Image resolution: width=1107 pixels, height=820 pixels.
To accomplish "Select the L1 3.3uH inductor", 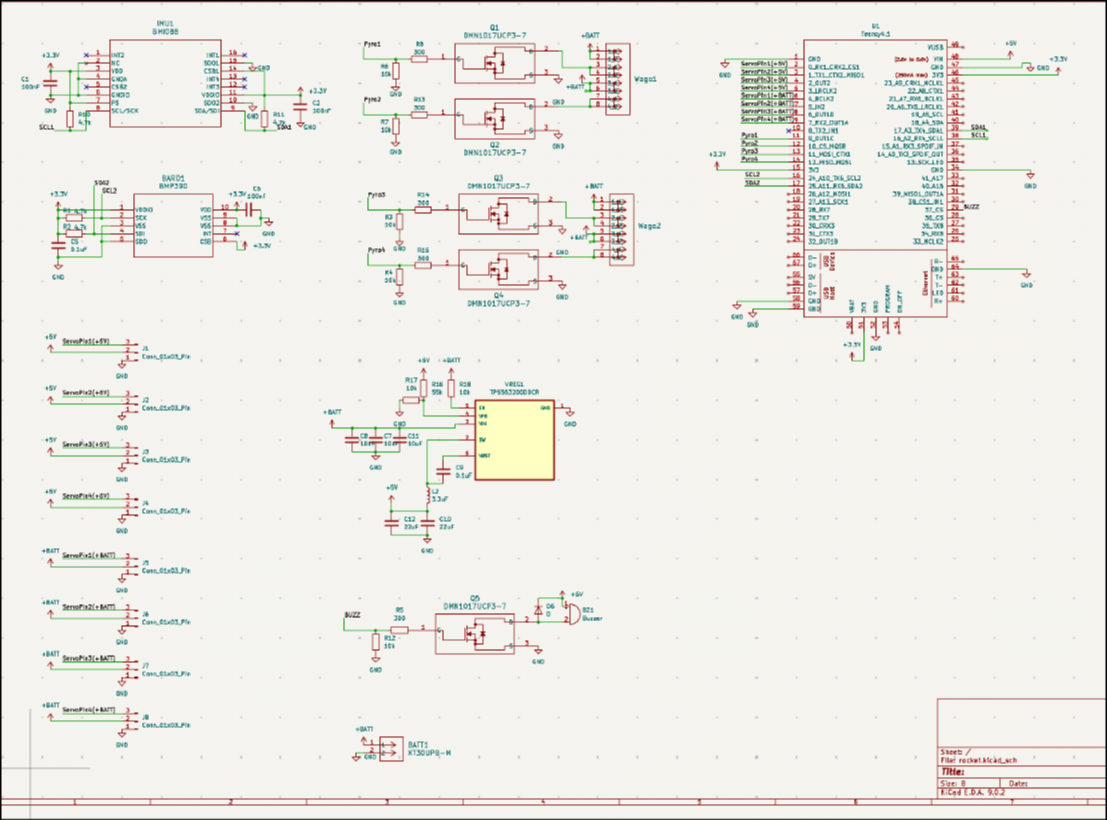I will (x=427, y=494).
